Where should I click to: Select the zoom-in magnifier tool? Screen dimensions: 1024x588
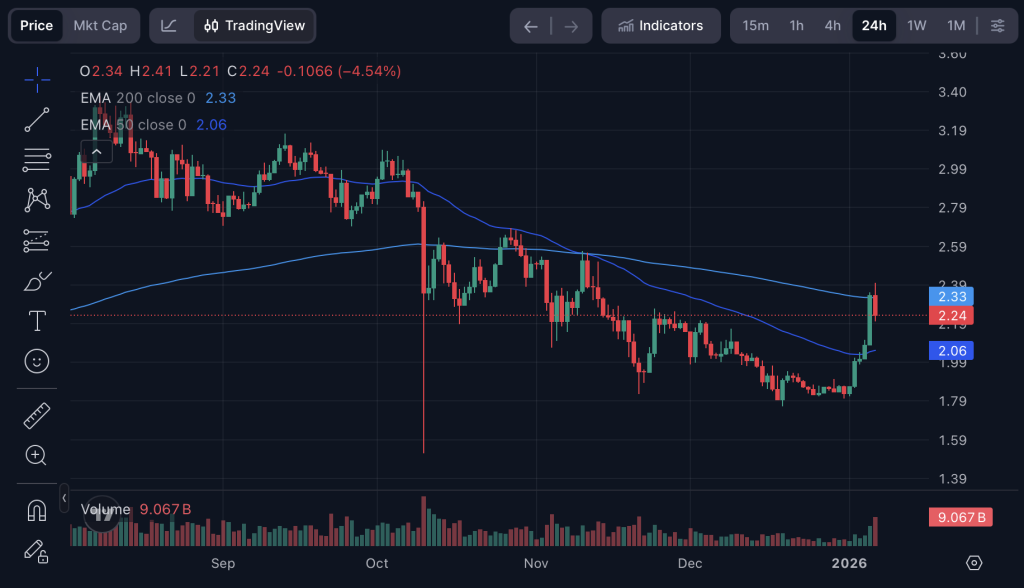point(36,455)
